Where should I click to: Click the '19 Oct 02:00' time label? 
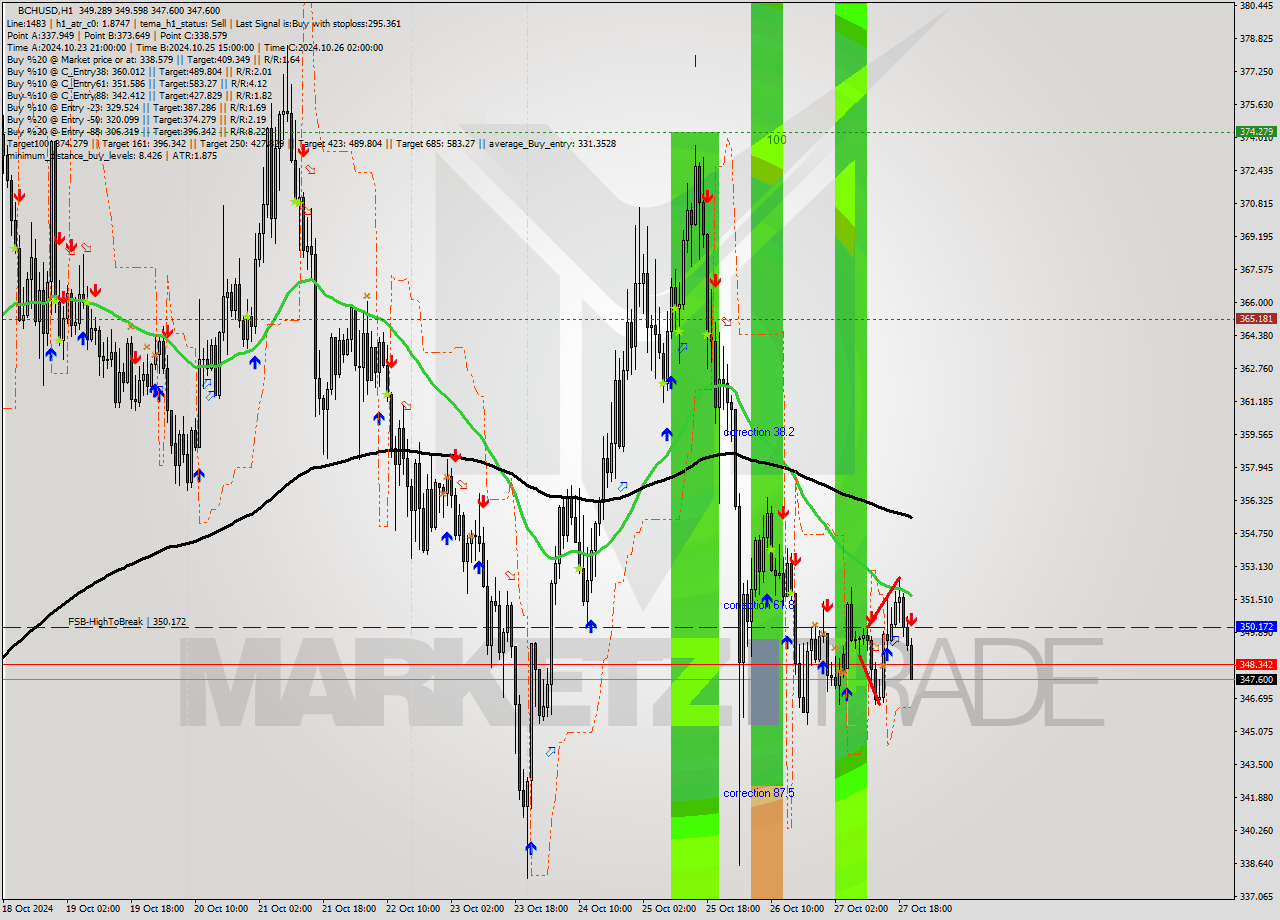pyautogui.click(x=91, y=909)
